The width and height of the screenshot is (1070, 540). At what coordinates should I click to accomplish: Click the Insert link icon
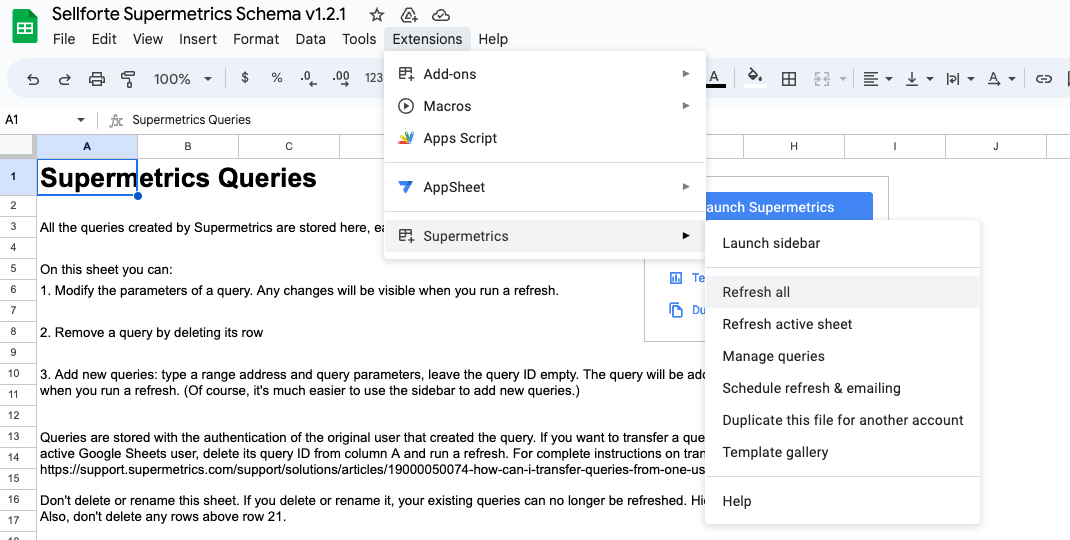1043,79
